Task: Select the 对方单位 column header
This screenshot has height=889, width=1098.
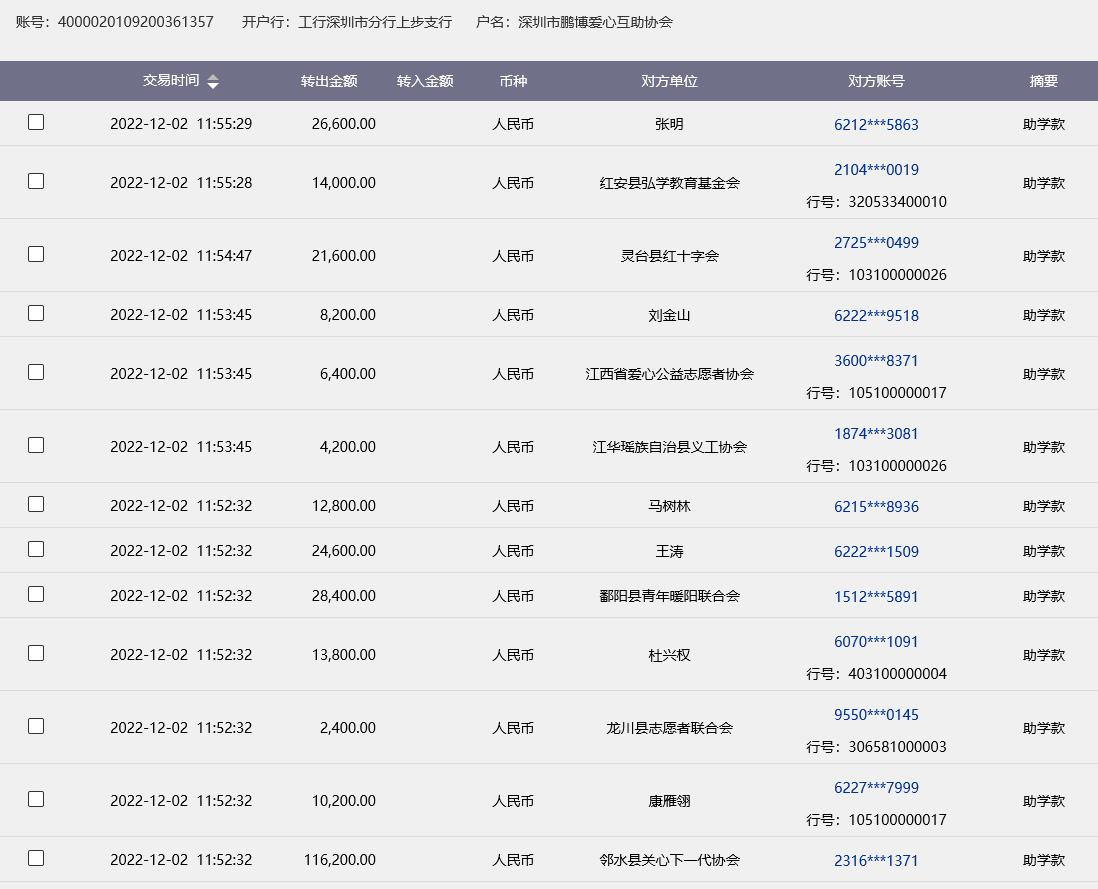Action: point(669,82)
